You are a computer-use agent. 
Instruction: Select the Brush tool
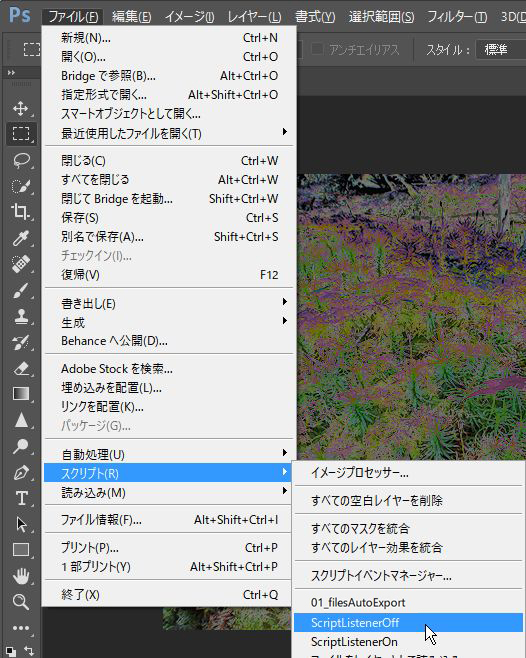[21, 290]
